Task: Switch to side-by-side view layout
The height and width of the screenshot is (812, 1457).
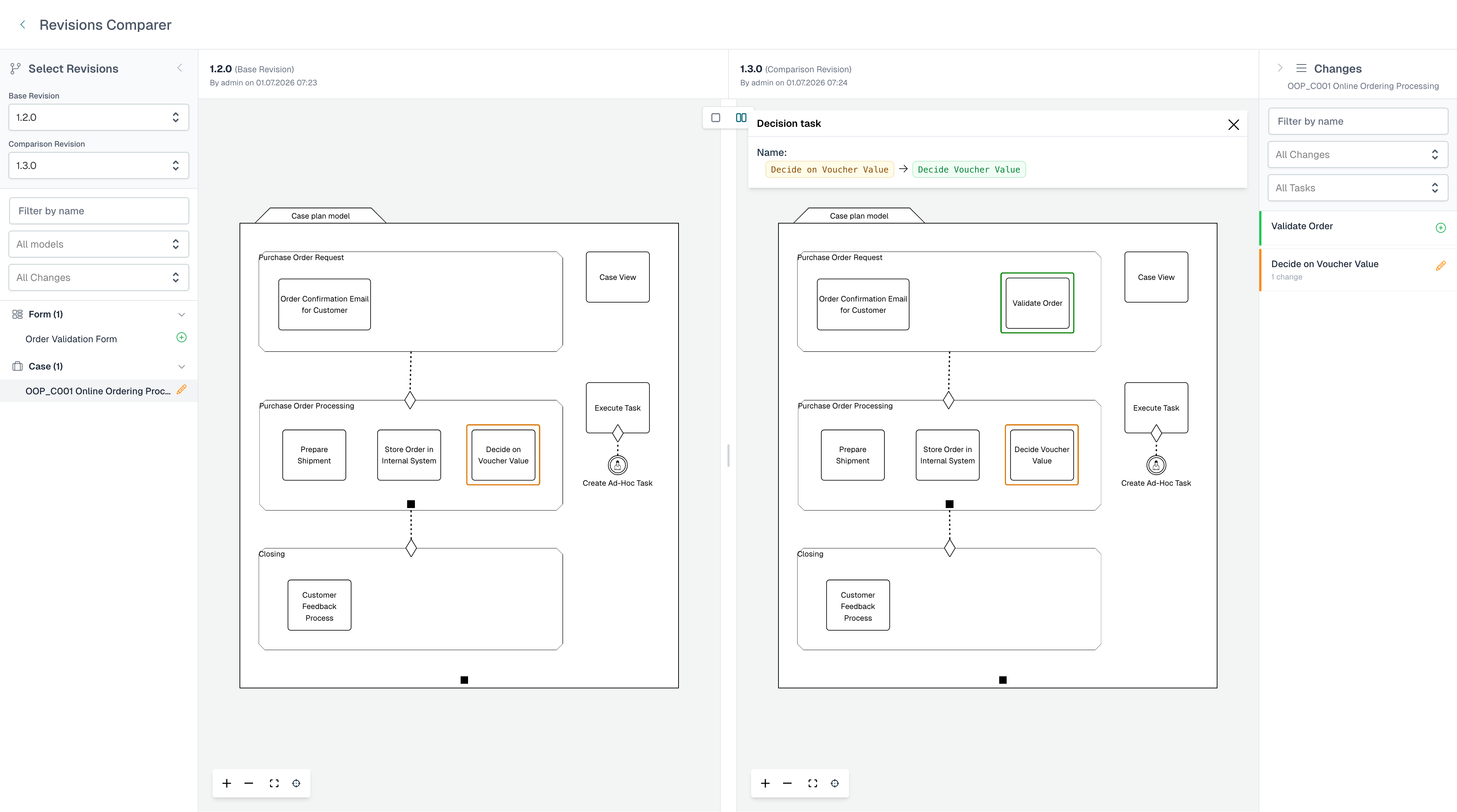Action: point(741,118)
